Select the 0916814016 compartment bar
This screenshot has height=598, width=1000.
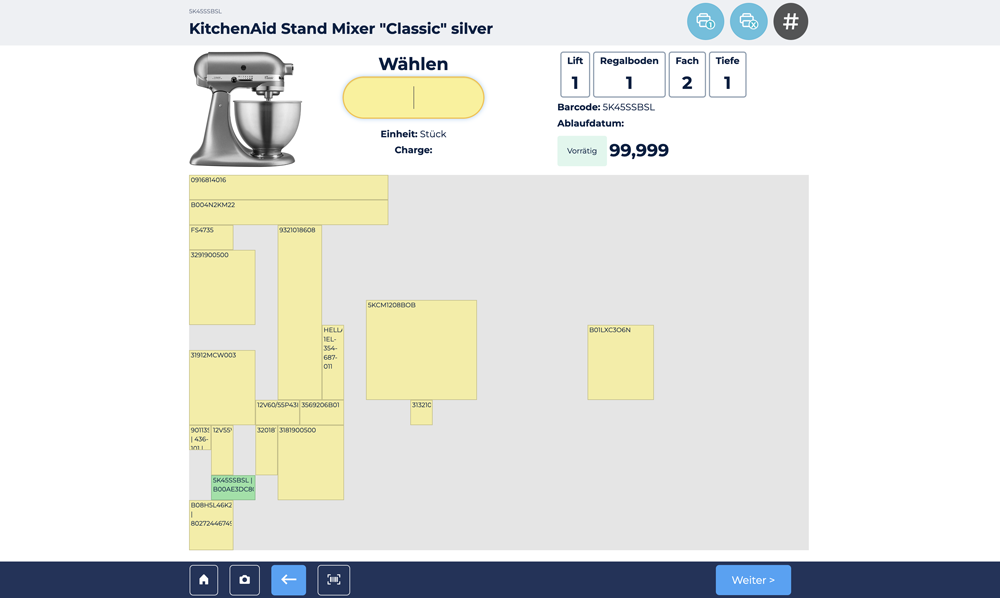pyautogui.click(x=288, y=187)
